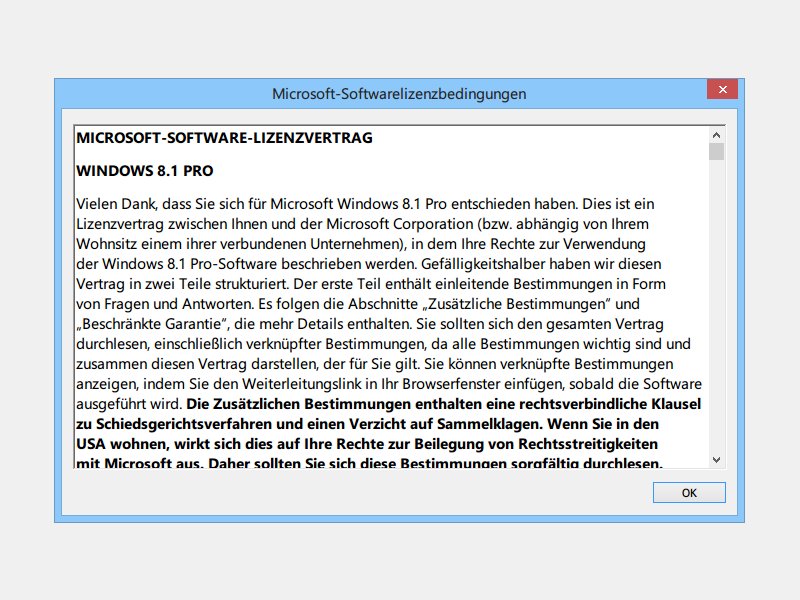Click the heading MICROSOFT-SOFTWARE-LIZENZVERTRAG
Viewport: 800px width, 600px height.
[x=224, y=138]
